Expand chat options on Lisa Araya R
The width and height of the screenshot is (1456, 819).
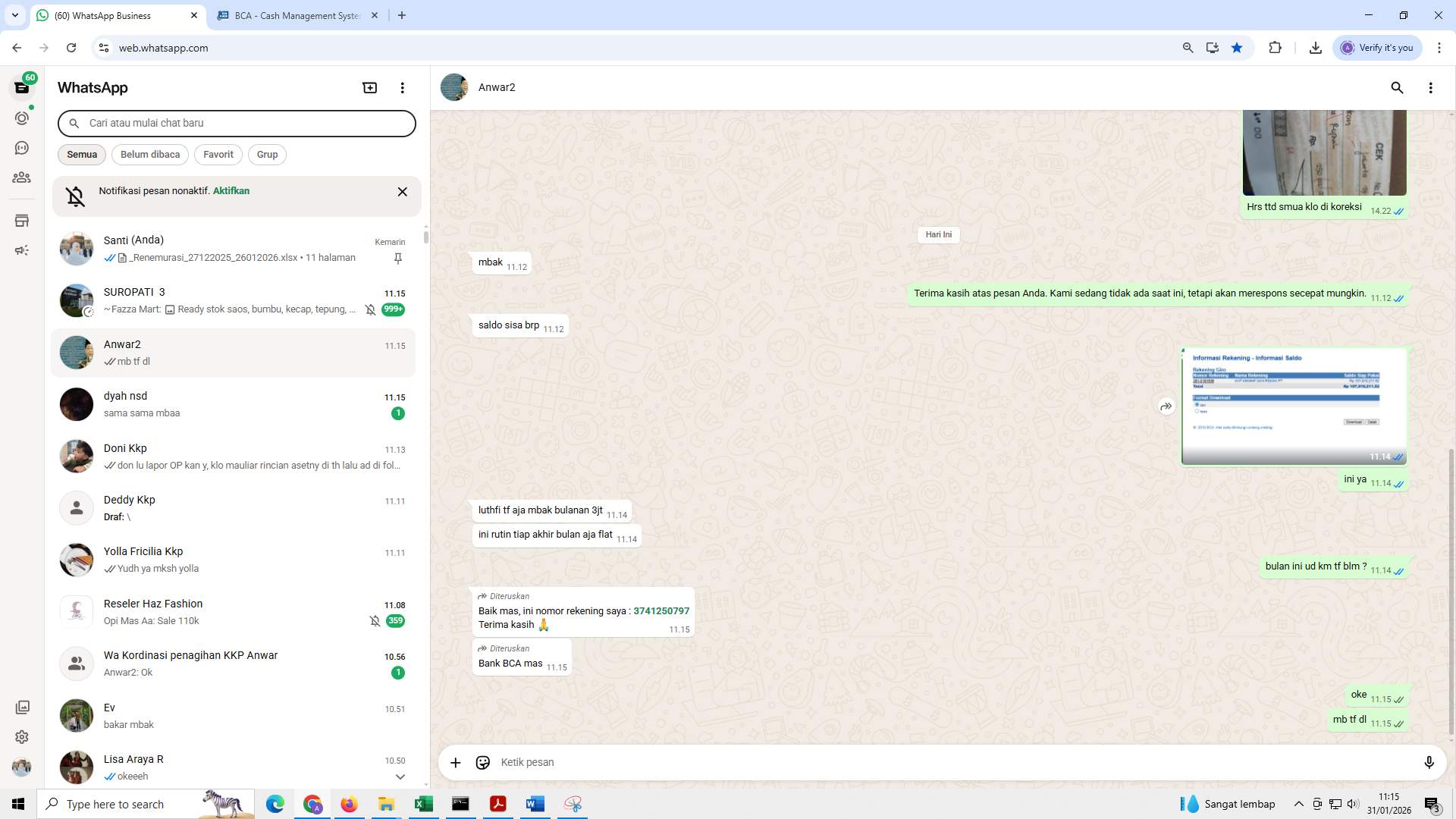pos(400,776)
